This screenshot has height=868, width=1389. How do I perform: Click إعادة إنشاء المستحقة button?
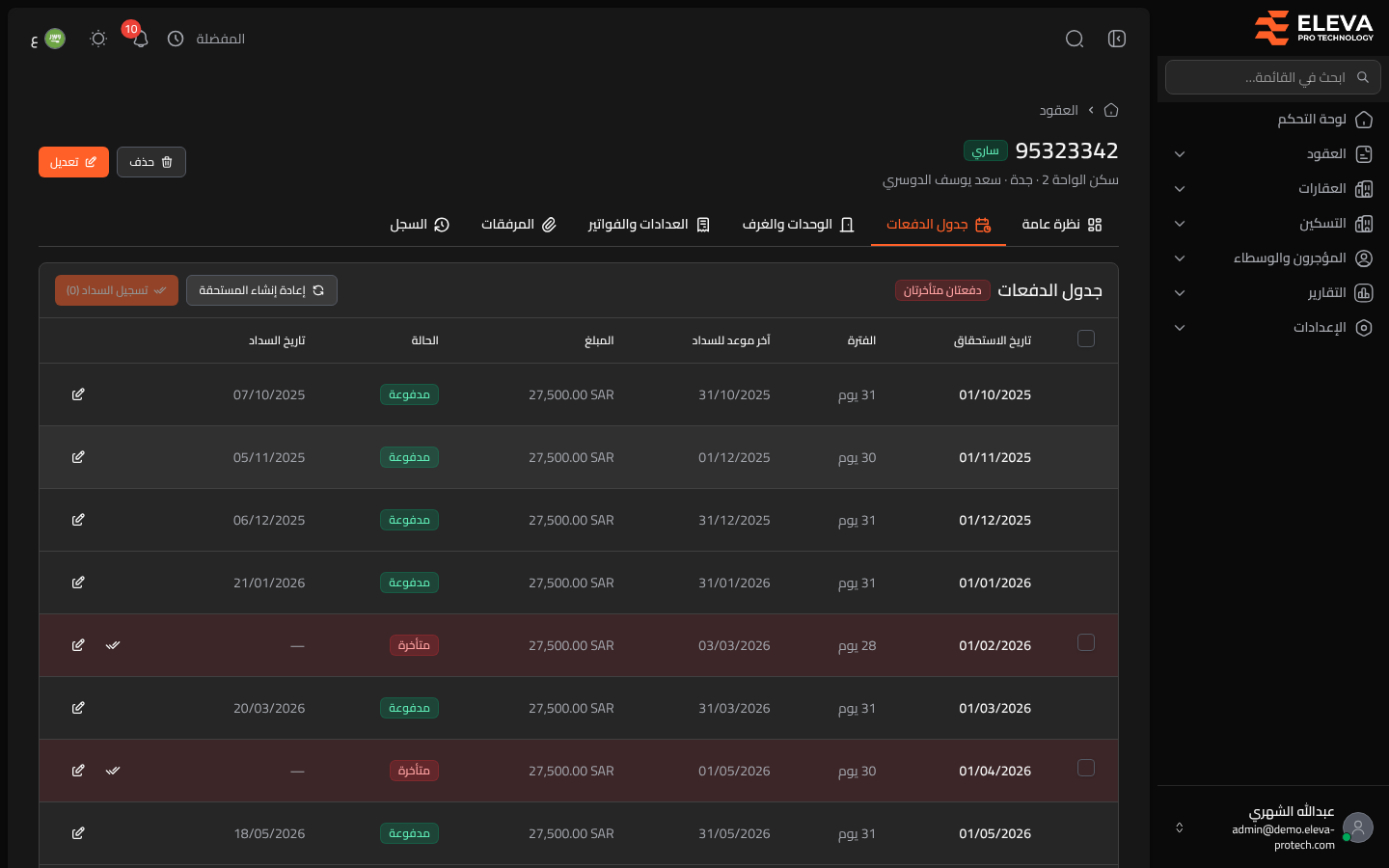point(261,290)
